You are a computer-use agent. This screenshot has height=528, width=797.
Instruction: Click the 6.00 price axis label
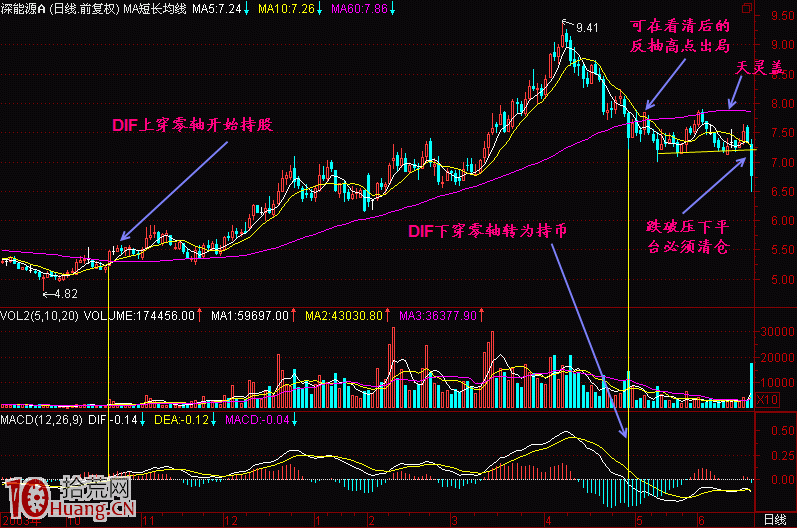[783, 221]
